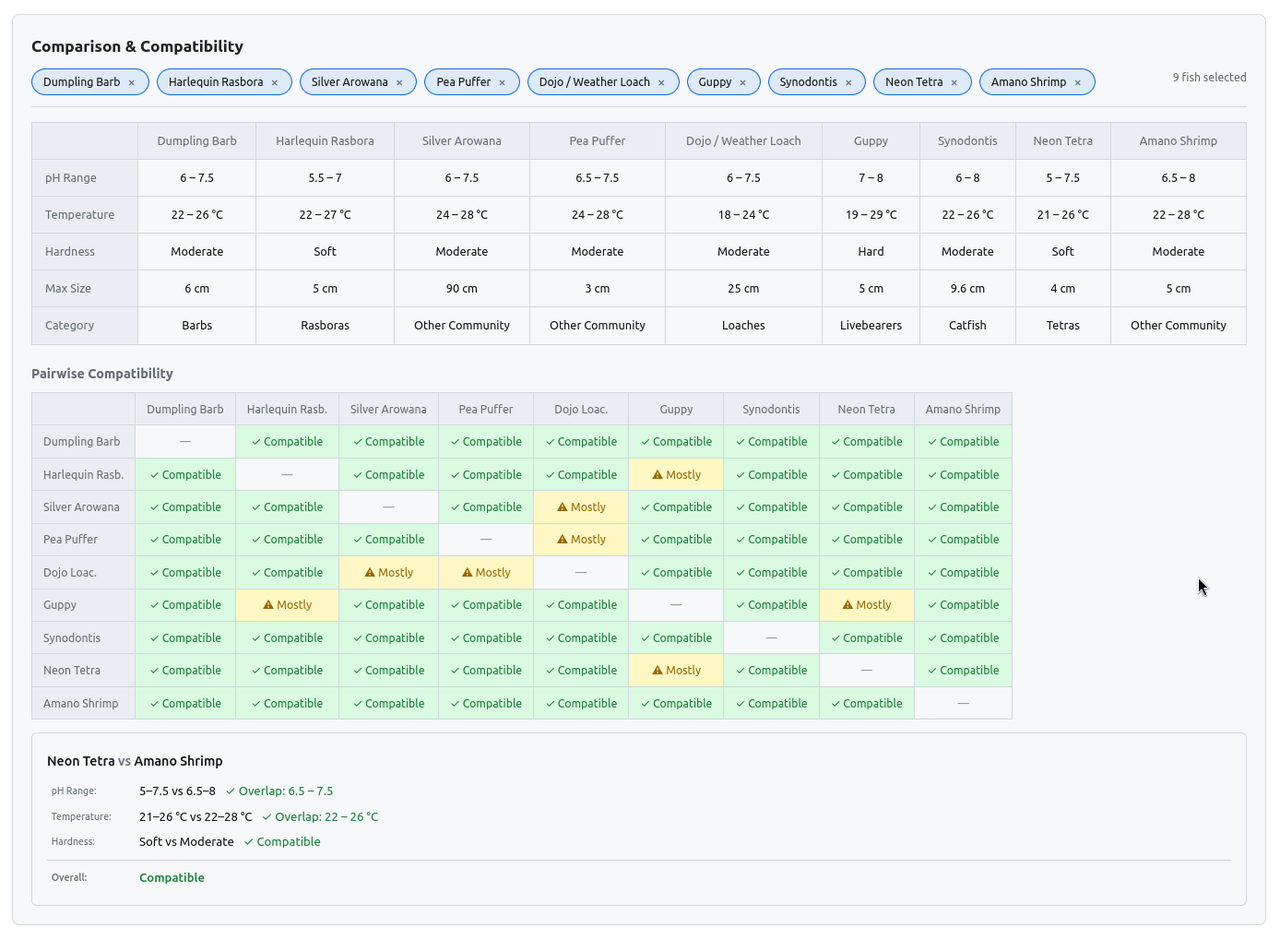1280x942 pixels.
Task: Click the Hardness row label in comparison table
Action: click(x=85, y=252)
